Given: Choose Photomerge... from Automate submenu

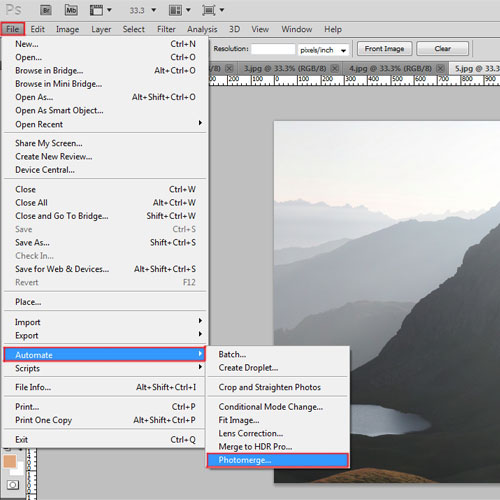Looking at the screenshot, I should [x=278, y=460].
